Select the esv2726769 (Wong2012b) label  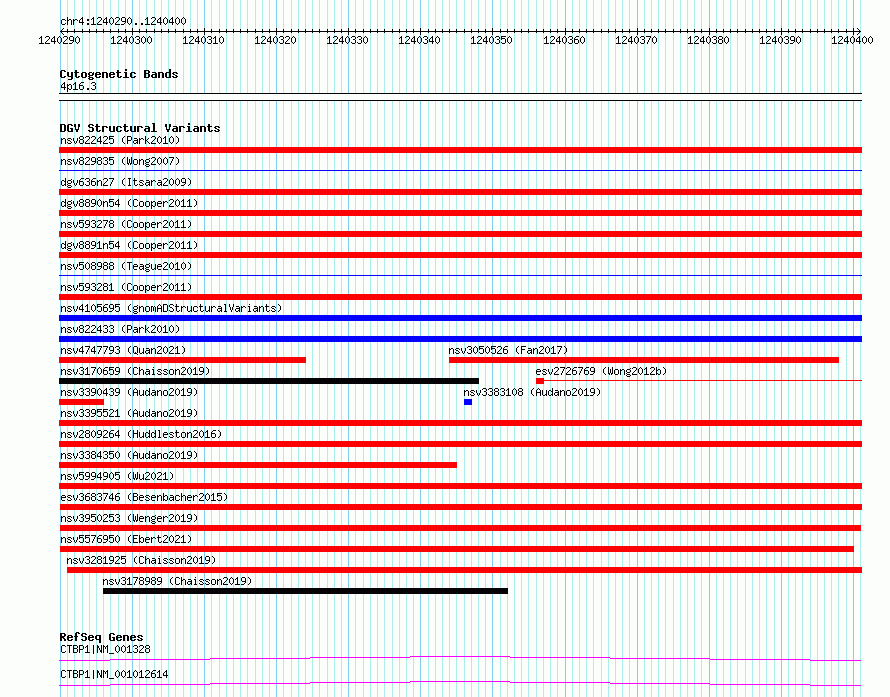point(601,371)
